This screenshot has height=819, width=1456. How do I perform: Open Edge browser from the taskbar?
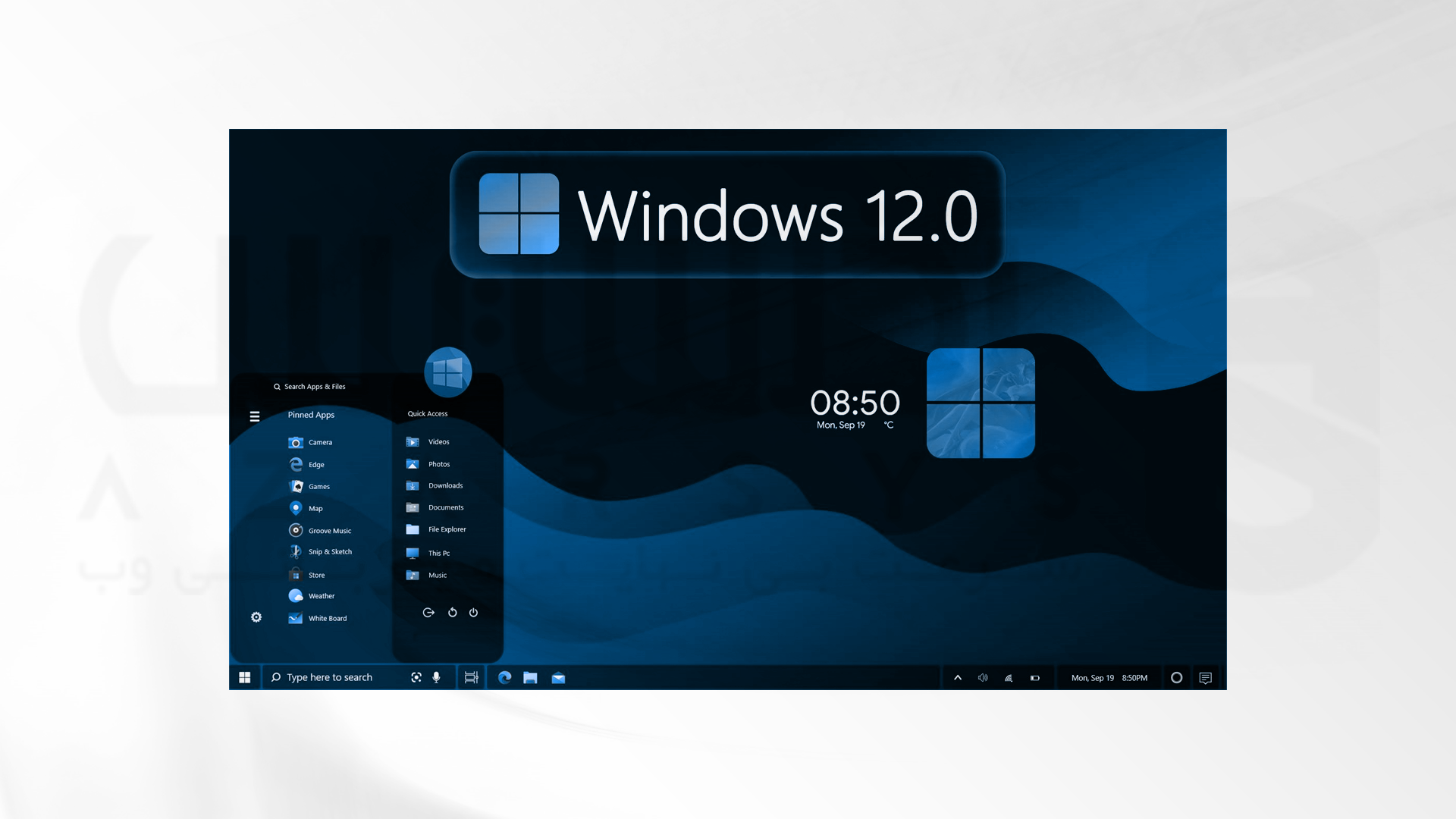click(504, 677)
